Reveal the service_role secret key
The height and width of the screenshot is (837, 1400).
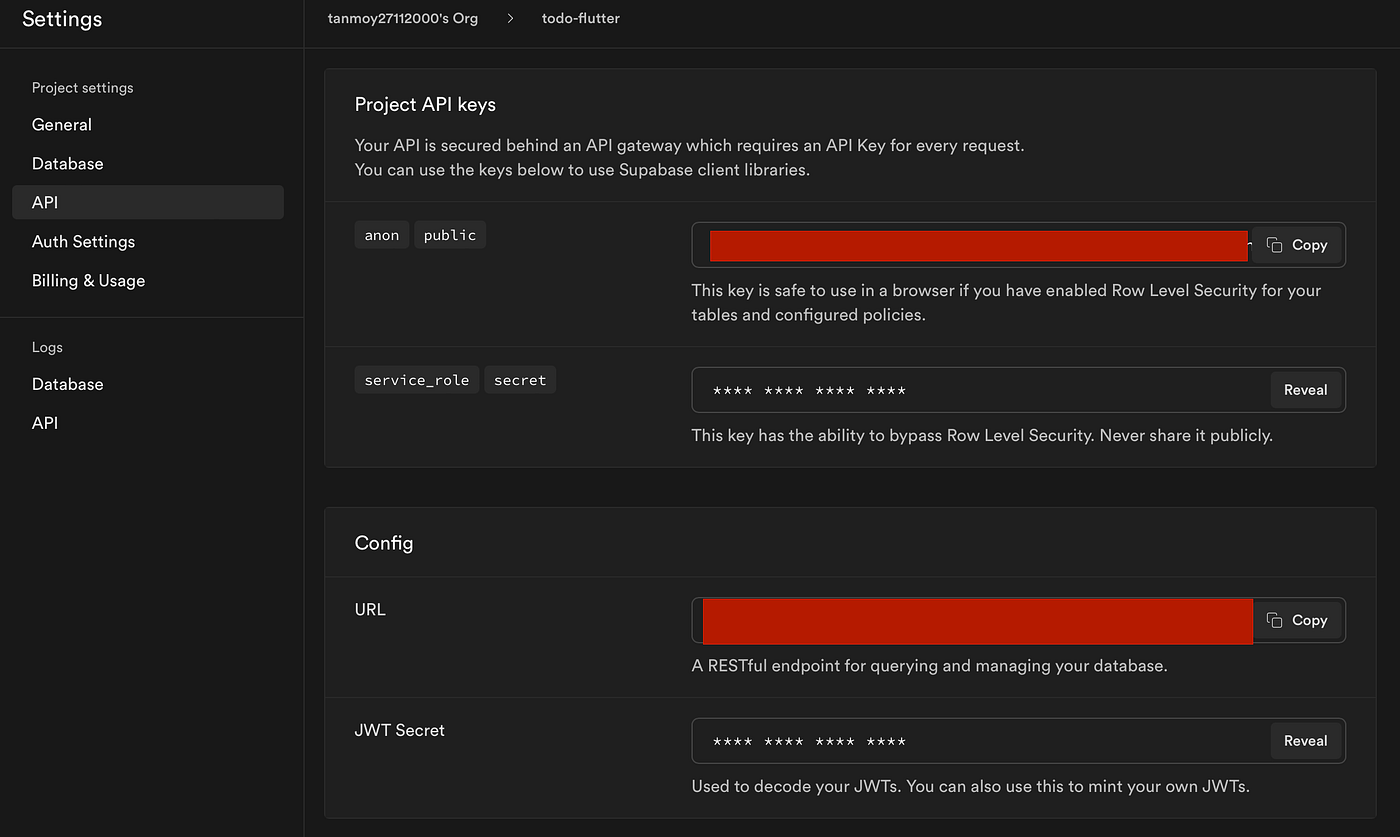1305,390
